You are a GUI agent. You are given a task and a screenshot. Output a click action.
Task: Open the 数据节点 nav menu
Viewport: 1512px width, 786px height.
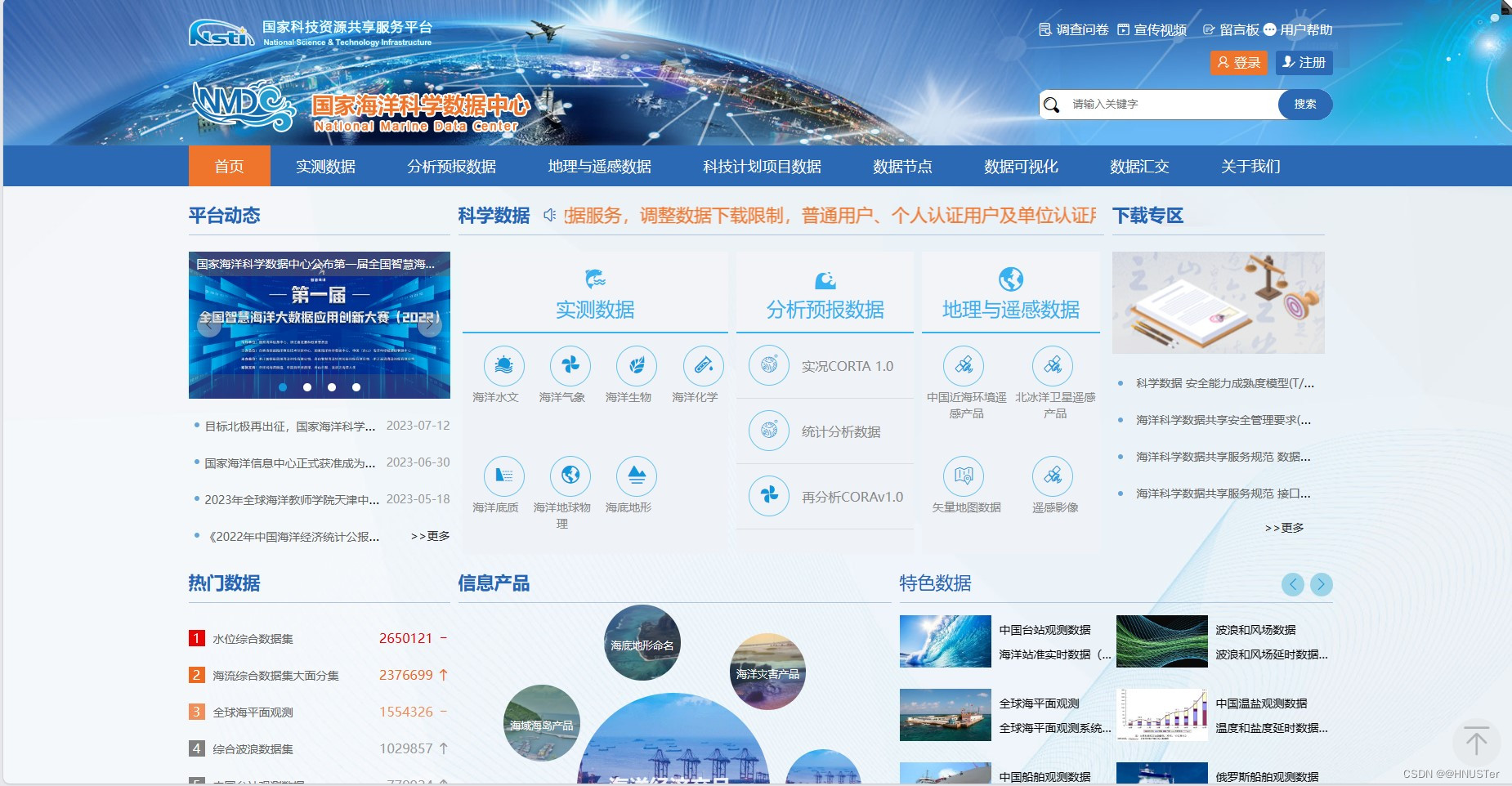(902, 167)
